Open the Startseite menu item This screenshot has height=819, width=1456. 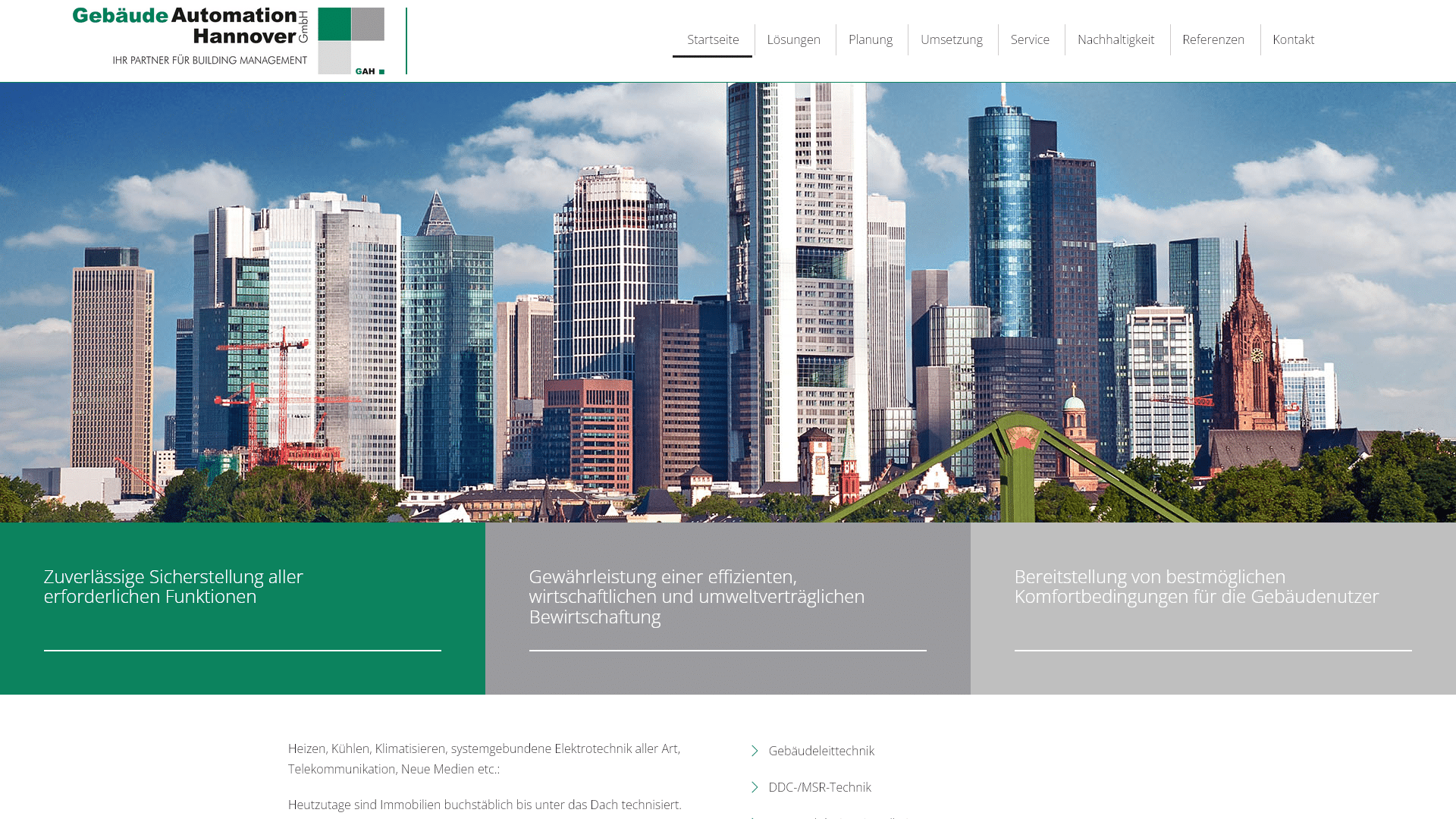(713, 39)
